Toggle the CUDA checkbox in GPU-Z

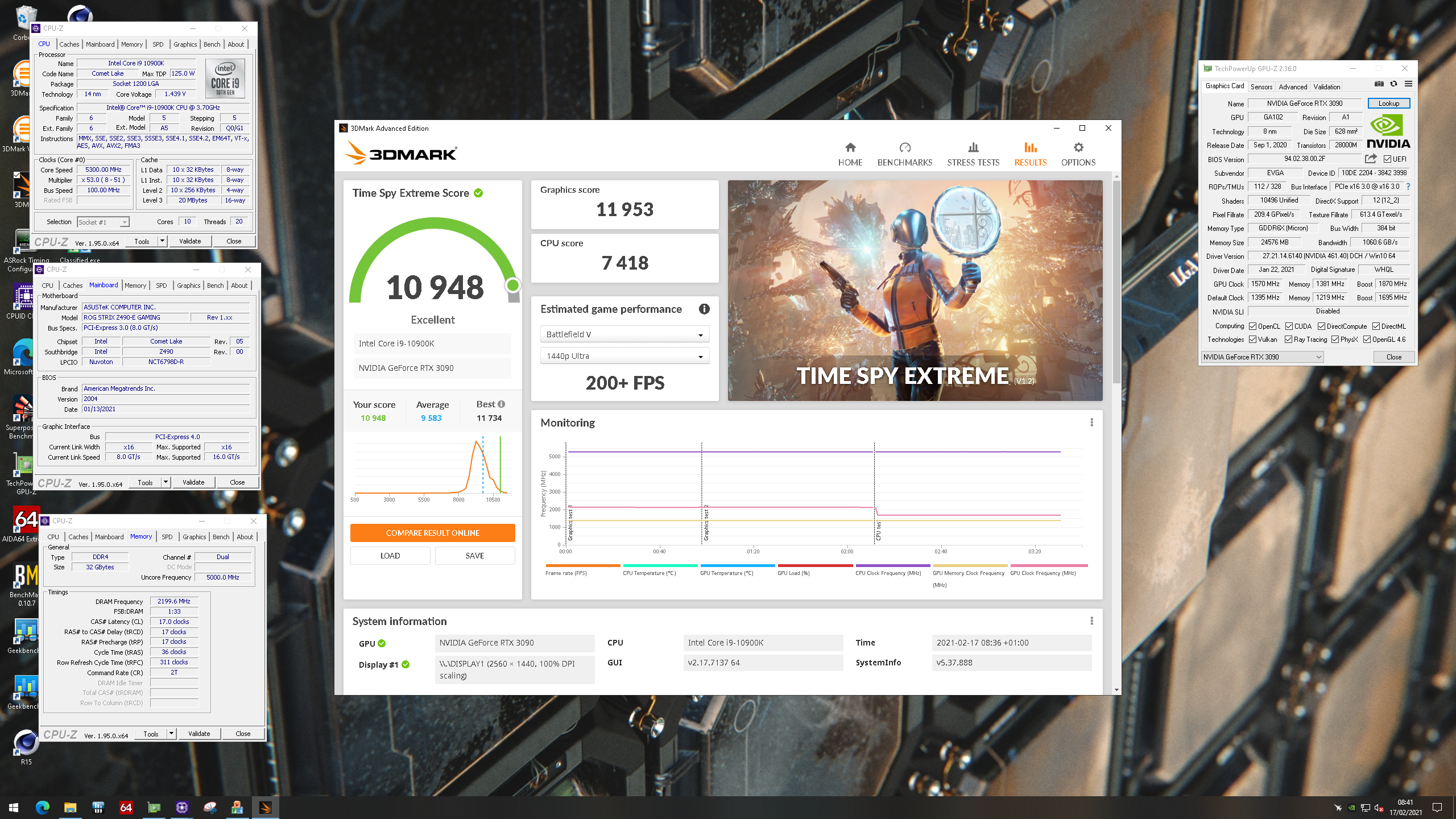coord(1289,326)
